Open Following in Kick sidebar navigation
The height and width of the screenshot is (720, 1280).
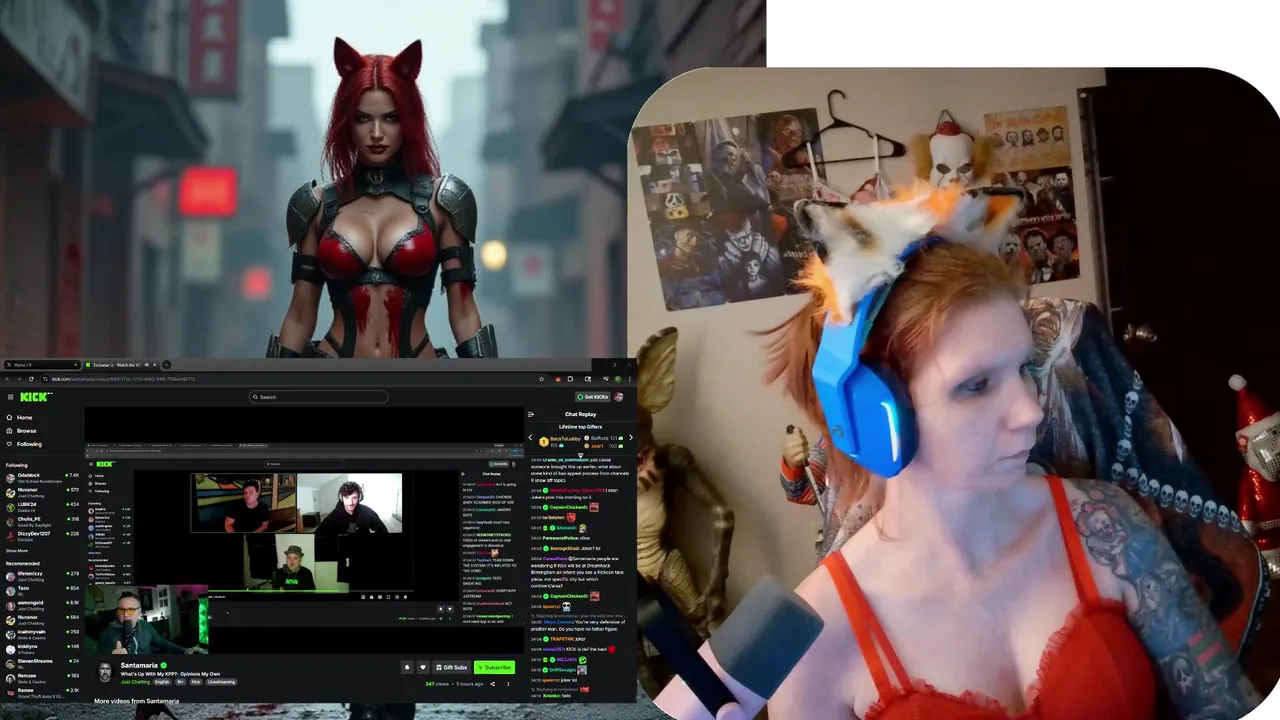(23, 444)
